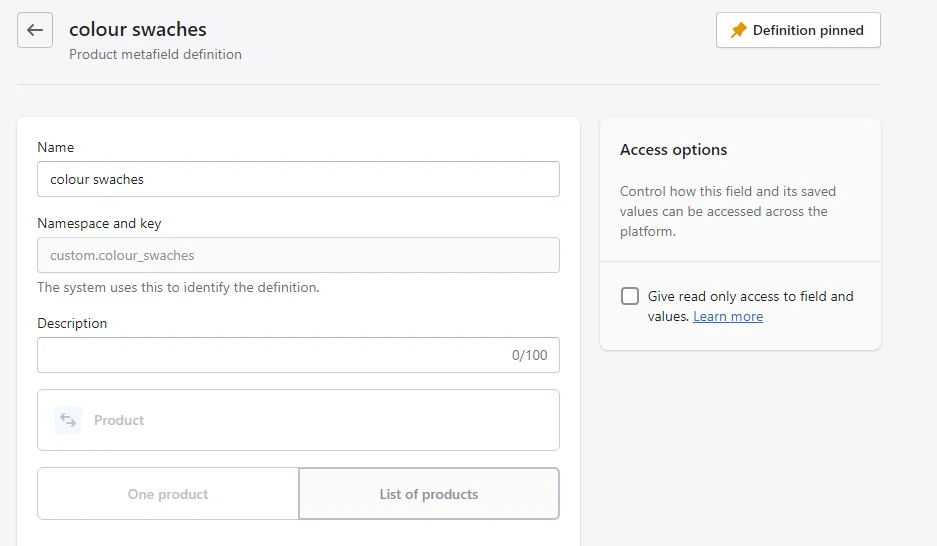This screenshot has height=546, width=937.
Task: Edit the Name input field
Action: tap(298, 179)
